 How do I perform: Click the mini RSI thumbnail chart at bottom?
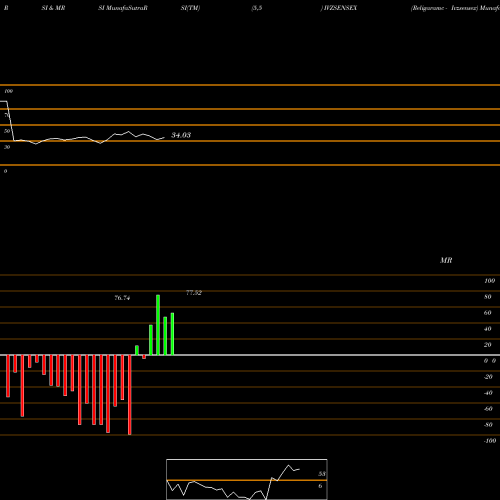pos(247,479)
